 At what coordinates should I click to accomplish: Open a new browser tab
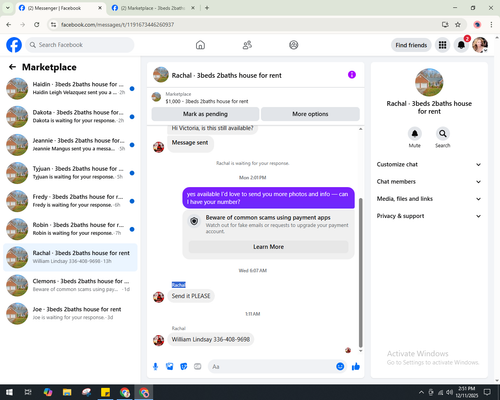(x=207, y=8)
